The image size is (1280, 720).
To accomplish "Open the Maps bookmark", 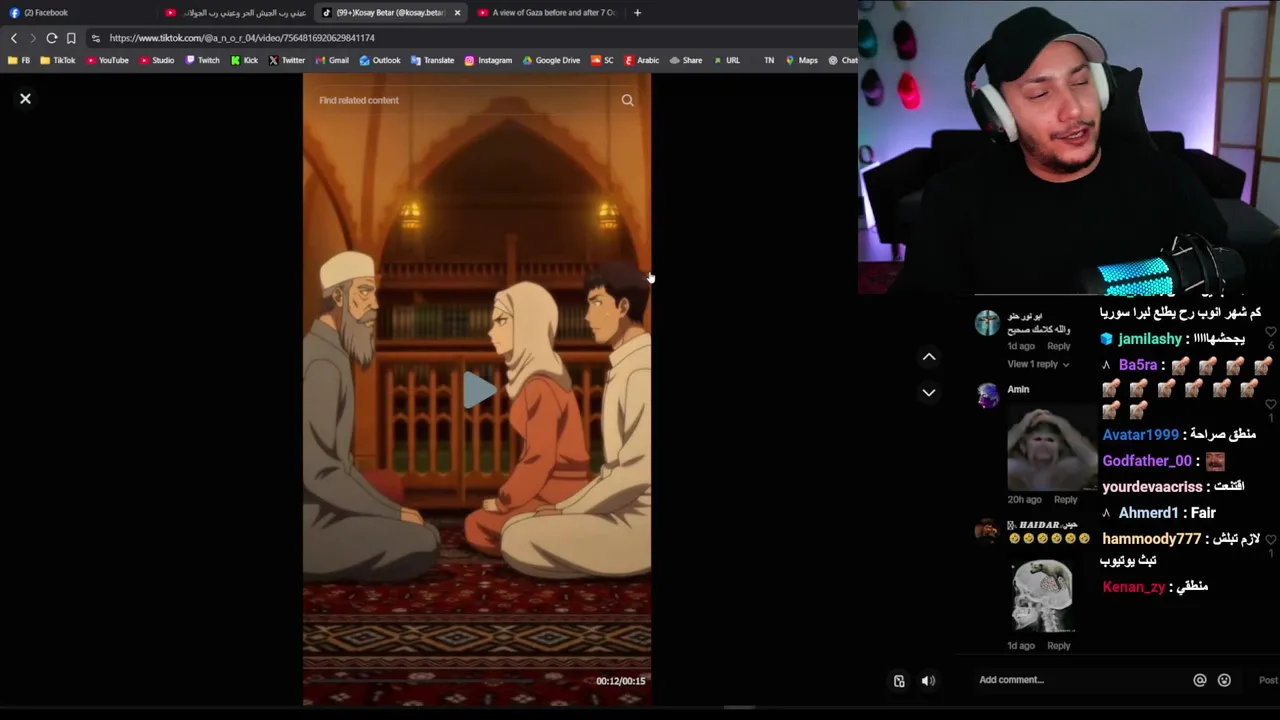I will pos(801,60).
